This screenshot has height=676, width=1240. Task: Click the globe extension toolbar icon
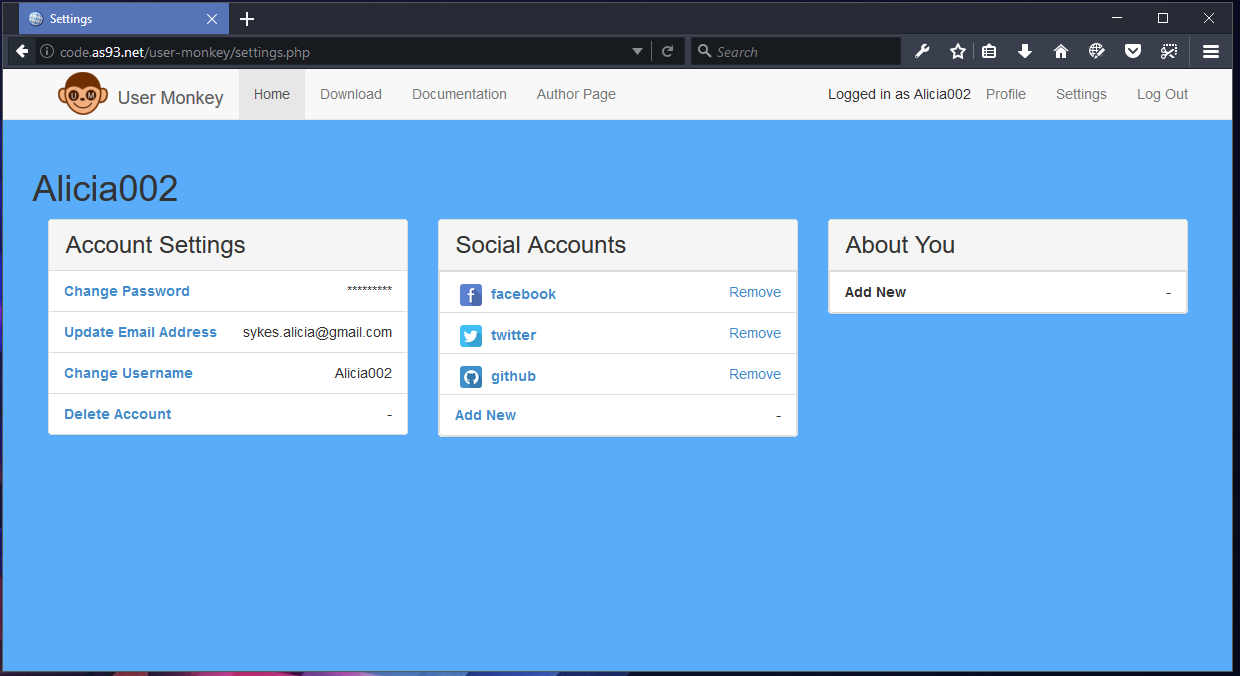point(1096,51)
